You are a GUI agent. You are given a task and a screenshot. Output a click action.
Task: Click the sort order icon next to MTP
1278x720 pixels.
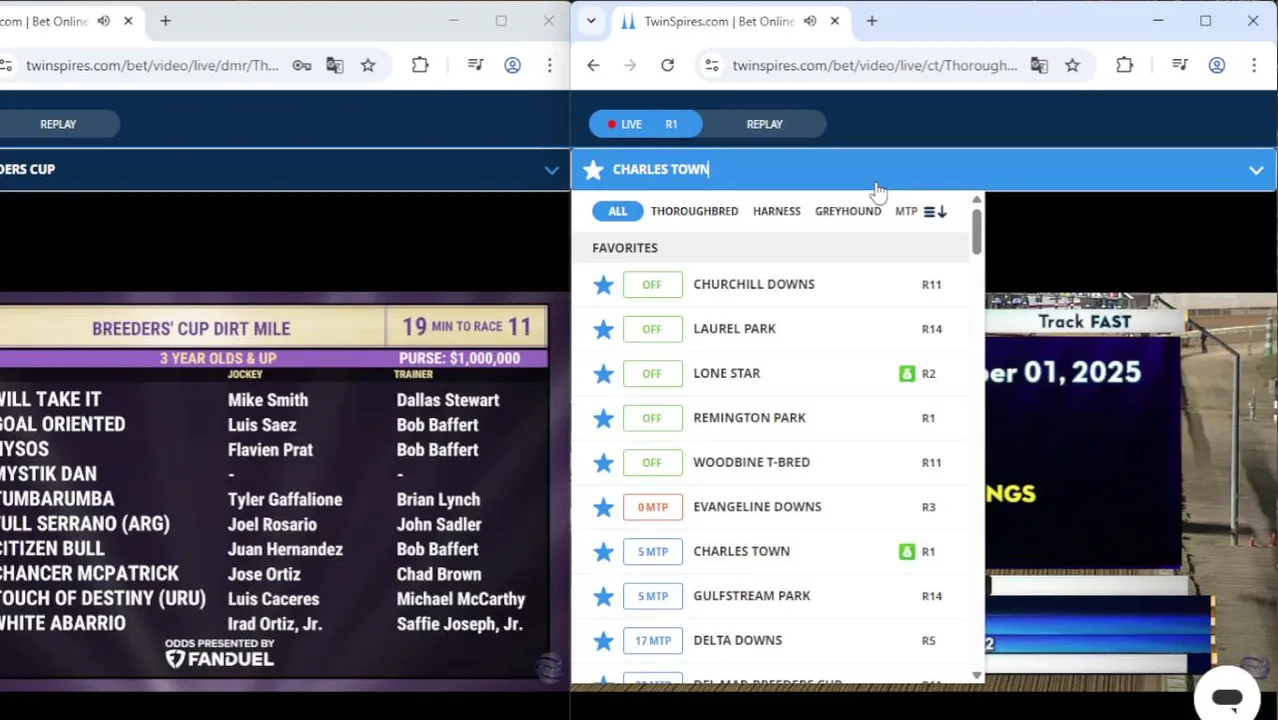[x=935, y=211]
